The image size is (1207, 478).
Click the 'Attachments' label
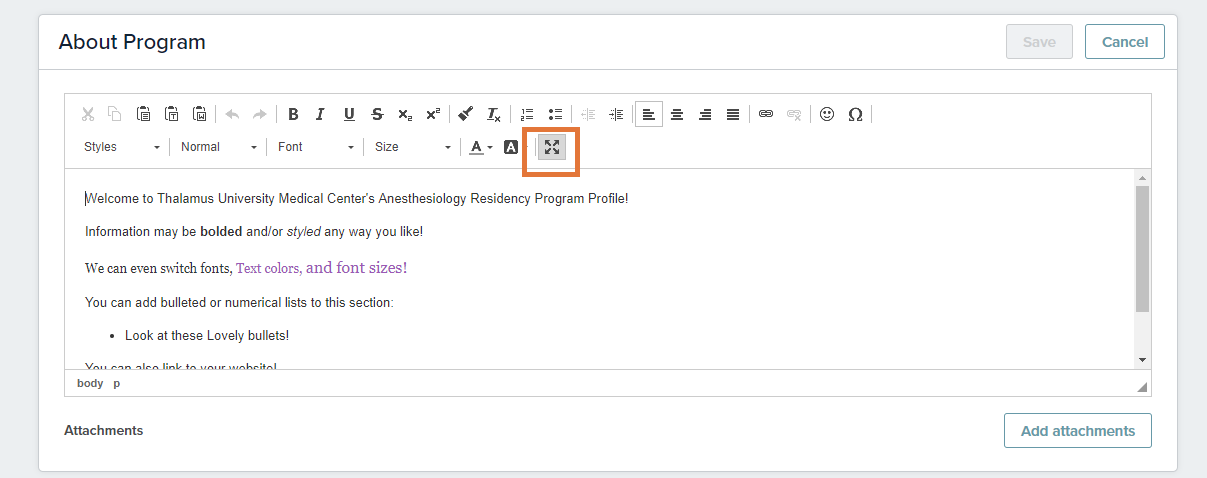point(104,431)
